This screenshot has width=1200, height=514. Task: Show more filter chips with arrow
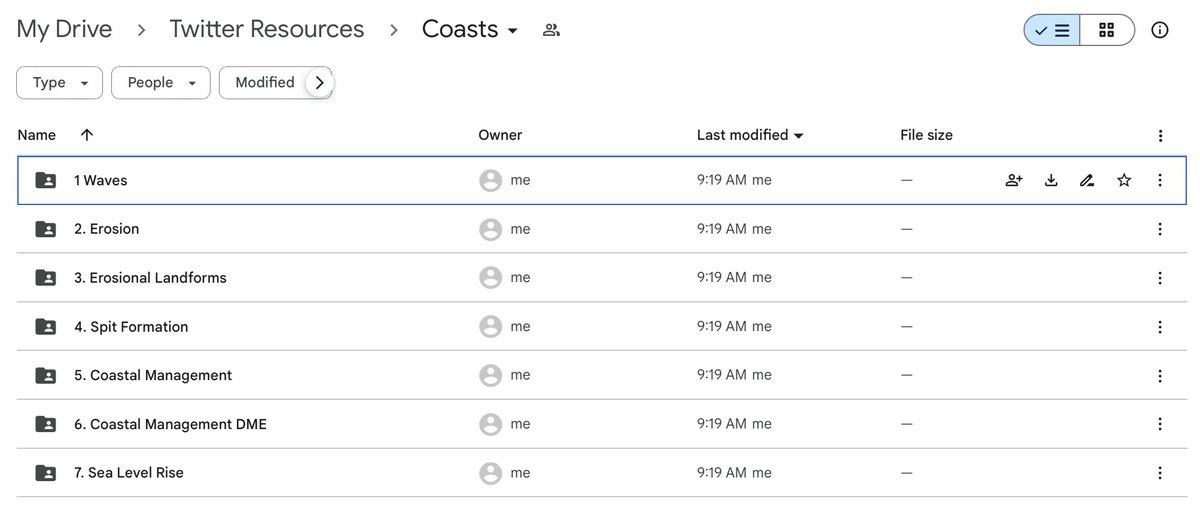(319, 83)
